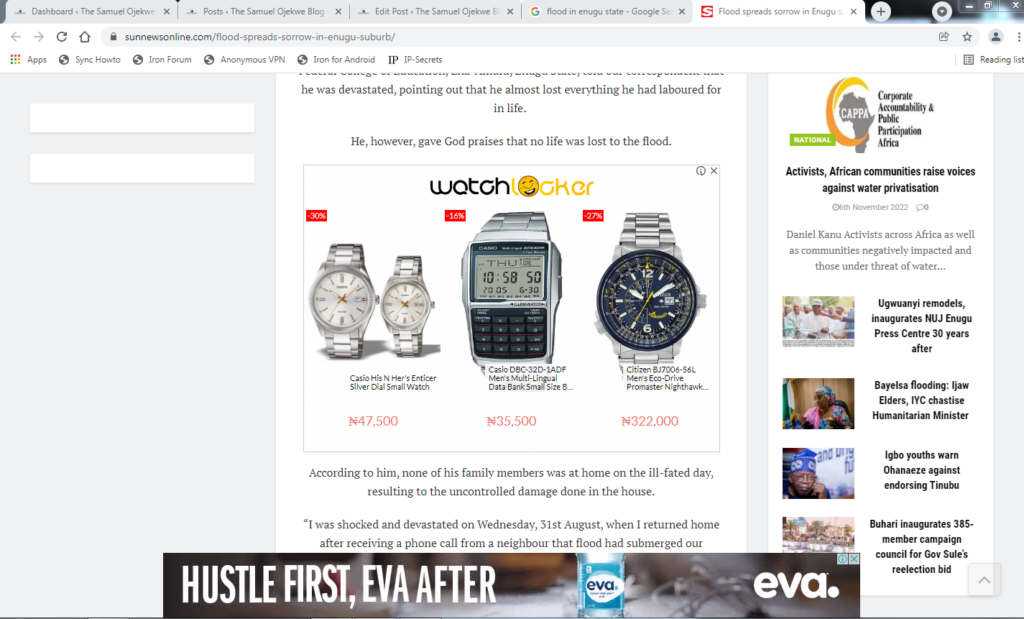Close the Eva bottom banner ad
1024x619 pixels.
coord(854,559)
